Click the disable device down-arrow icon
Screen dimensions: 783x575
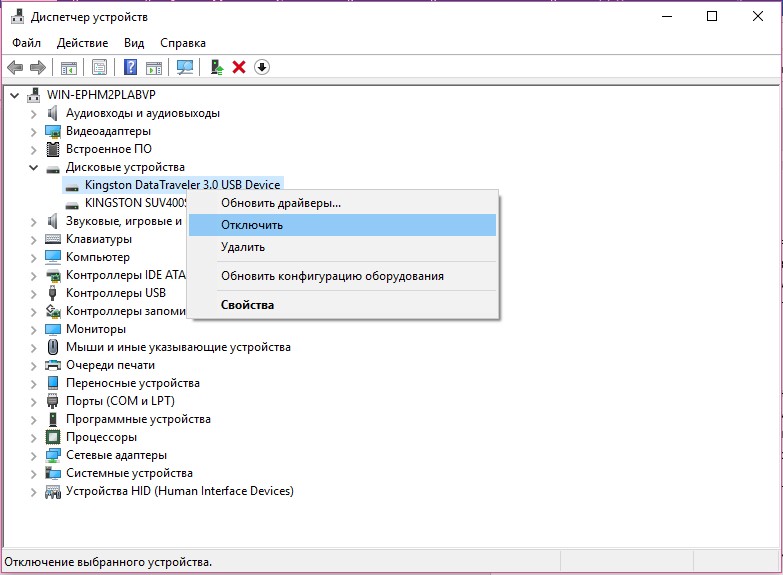click(262, 67)
